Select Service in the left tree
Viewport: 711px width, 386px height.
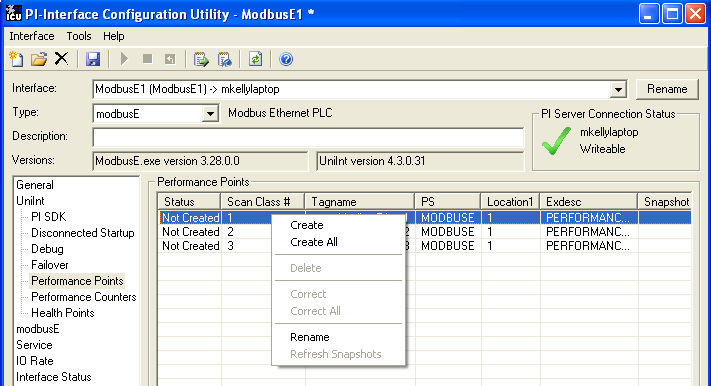(34, 345)
